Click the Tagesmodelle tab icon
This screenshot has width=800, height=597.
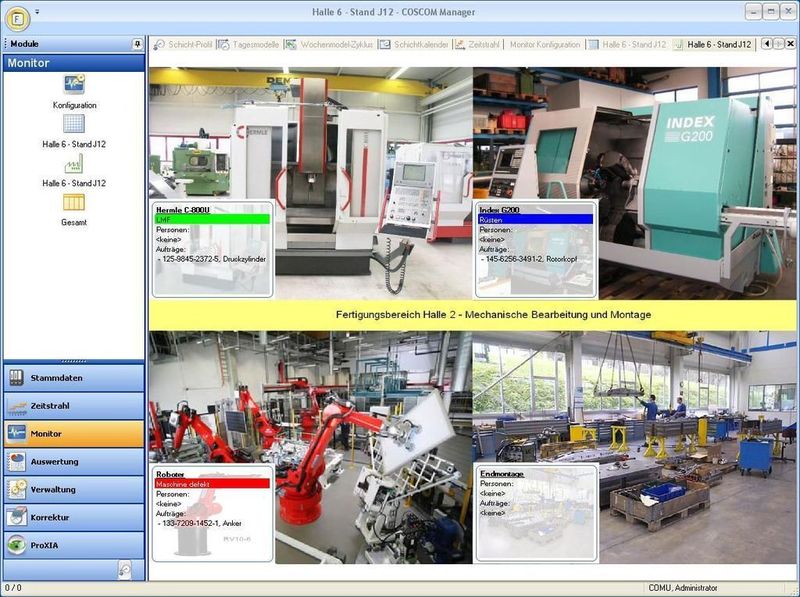tap(224, 44)
